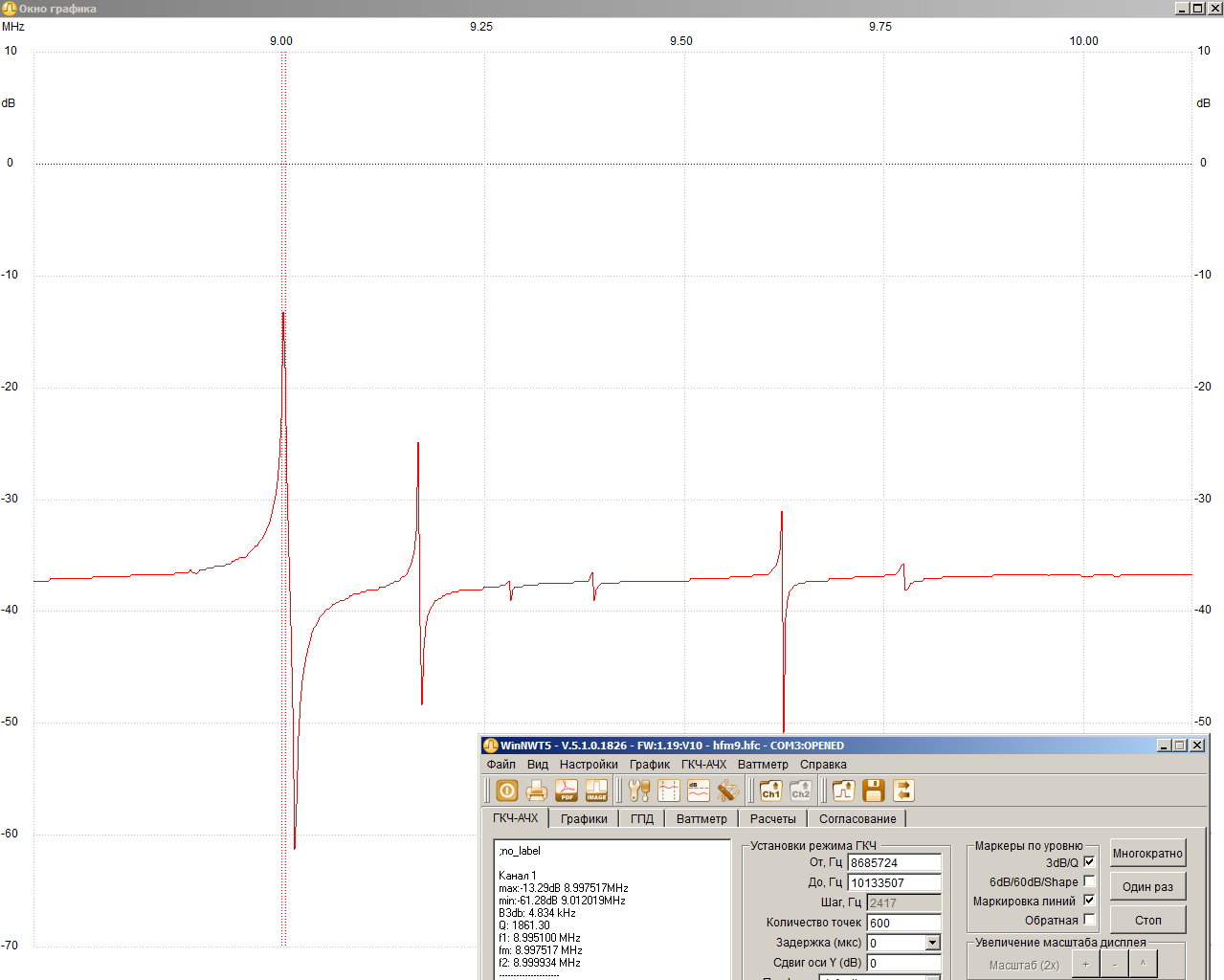This screenshot has width=1224, height=980.
Task: Enable the Обратная checkbox
Action: pos(1089,920)
